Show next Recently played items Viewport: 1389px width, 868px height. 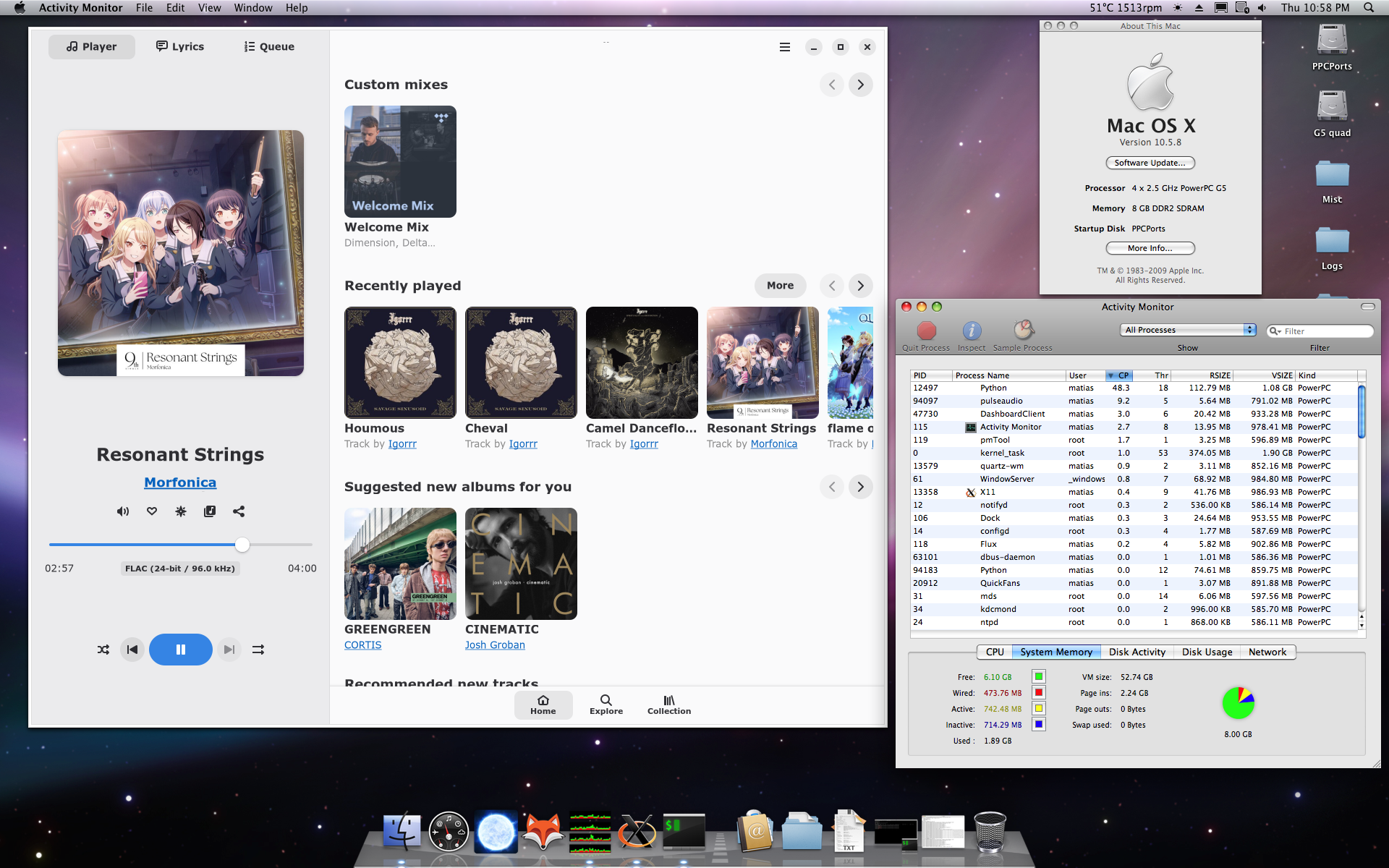coord(861,286)
